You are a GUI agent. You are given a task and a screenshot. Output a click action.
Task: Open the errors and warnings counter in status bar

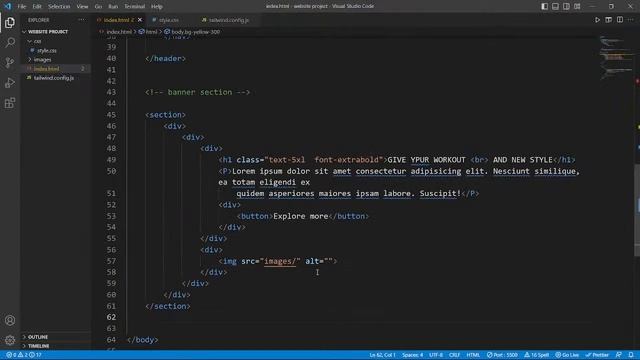click(x=24, y=355)
